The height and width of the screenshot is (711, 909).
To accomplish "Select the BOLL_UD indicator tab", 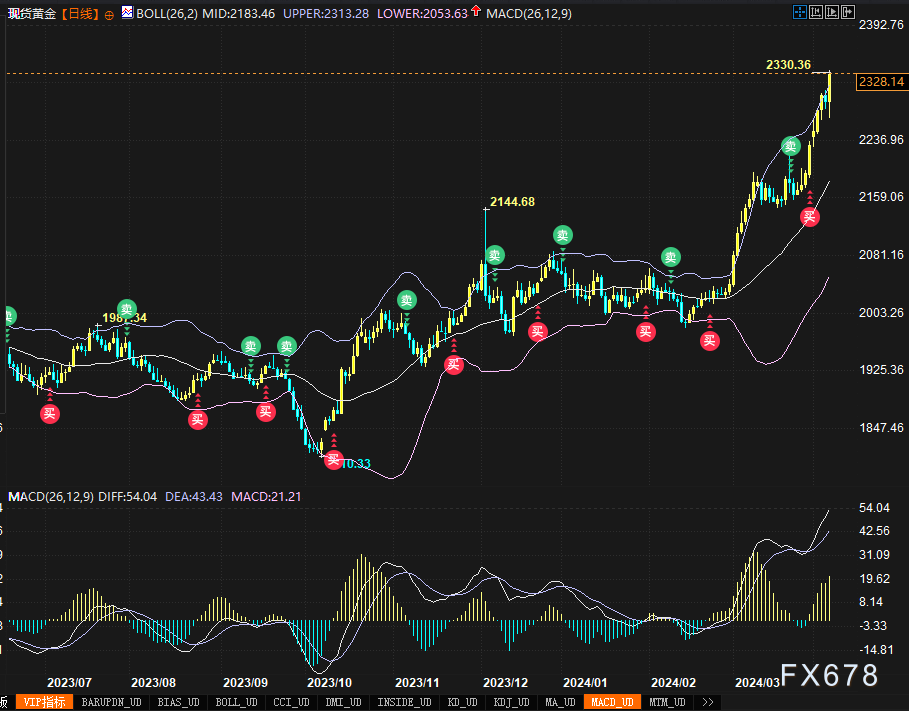I will click(237, 702).
